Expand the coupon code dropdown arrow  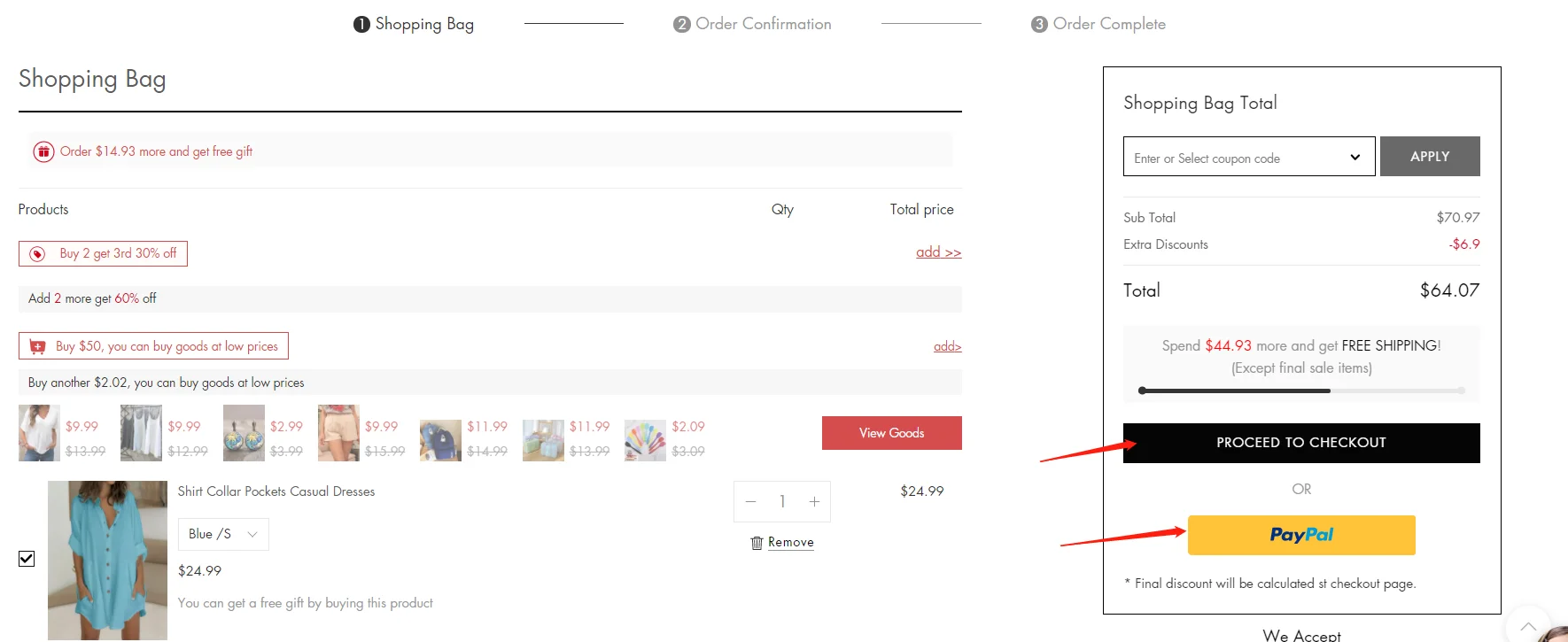[1355, 158]
